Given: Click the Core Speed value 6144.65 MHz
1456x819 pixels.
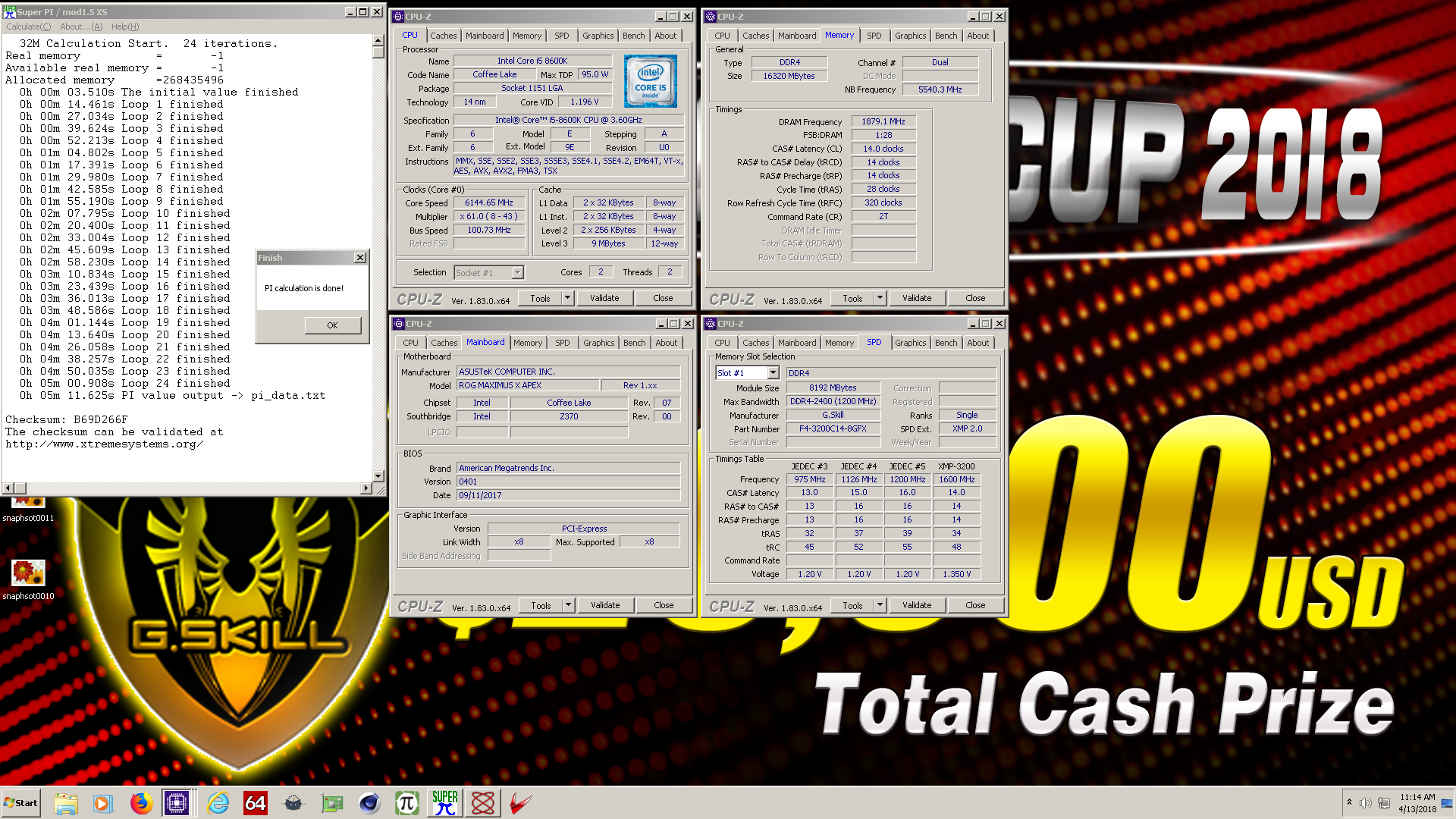Looking at the screenshot, I should (489, 203).
